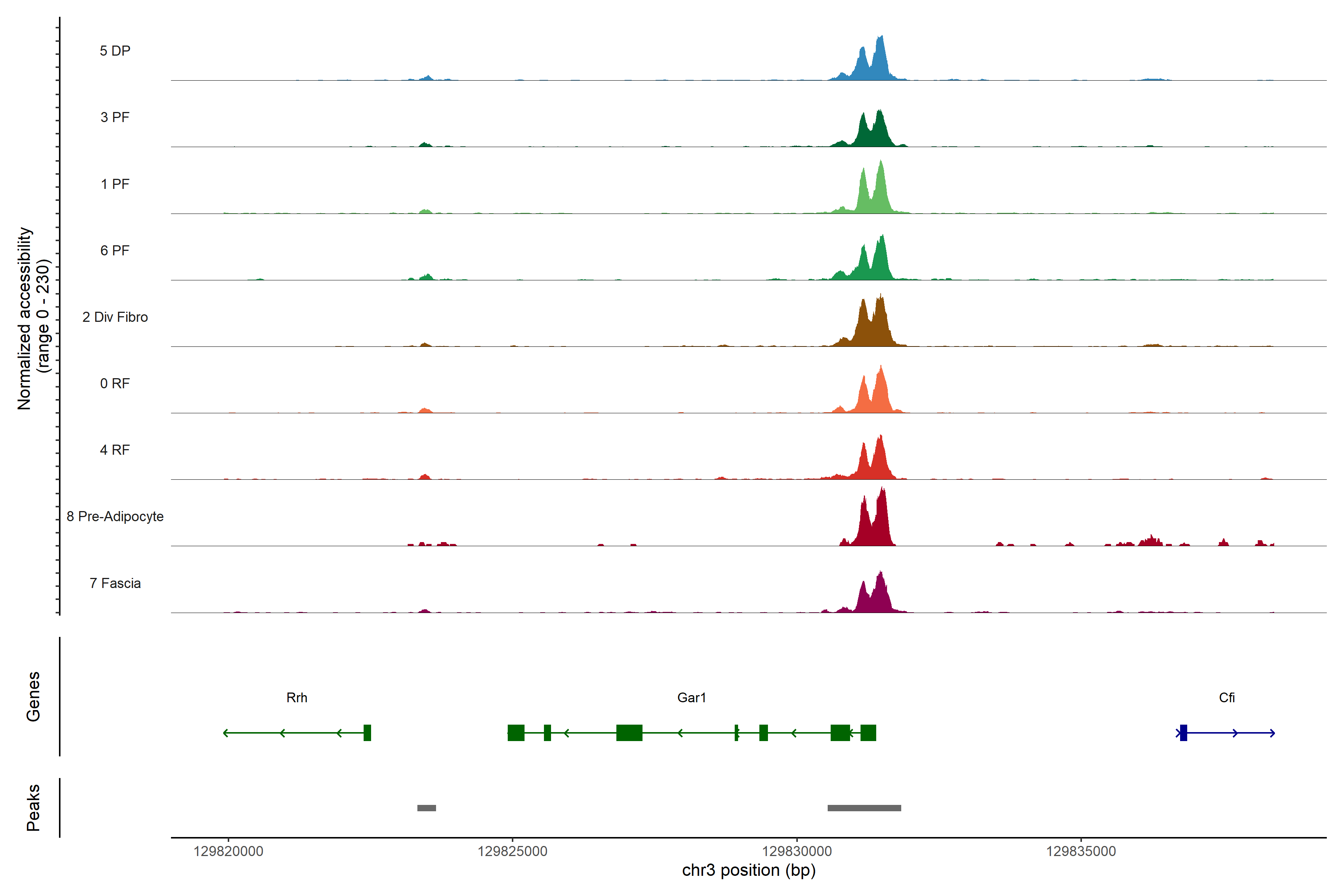The width and height of the screenshot is (1344, 896).
Task: Click the green Rrh exon block
Action: pyautogui.click(x=367, y=732)
